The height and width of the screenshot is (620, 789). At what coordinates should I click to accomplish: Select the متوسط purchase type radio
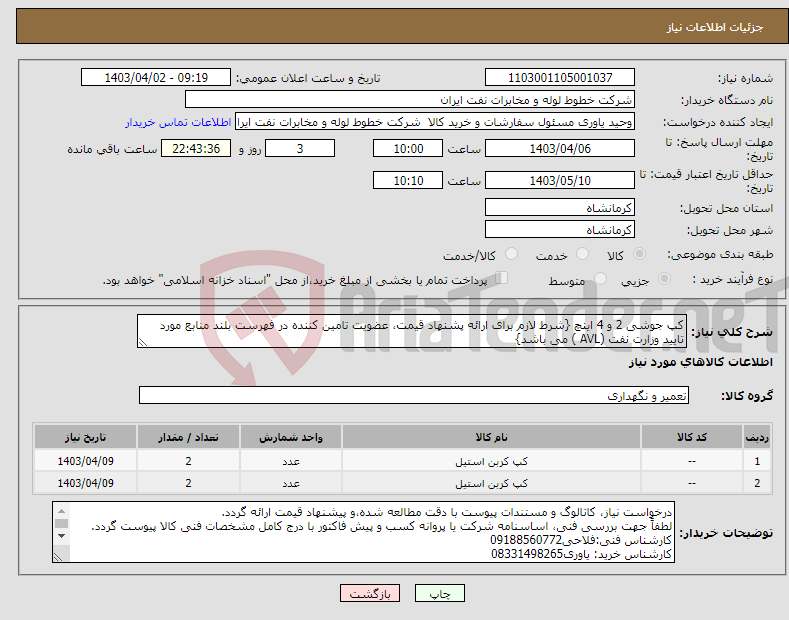coord(600,278)
